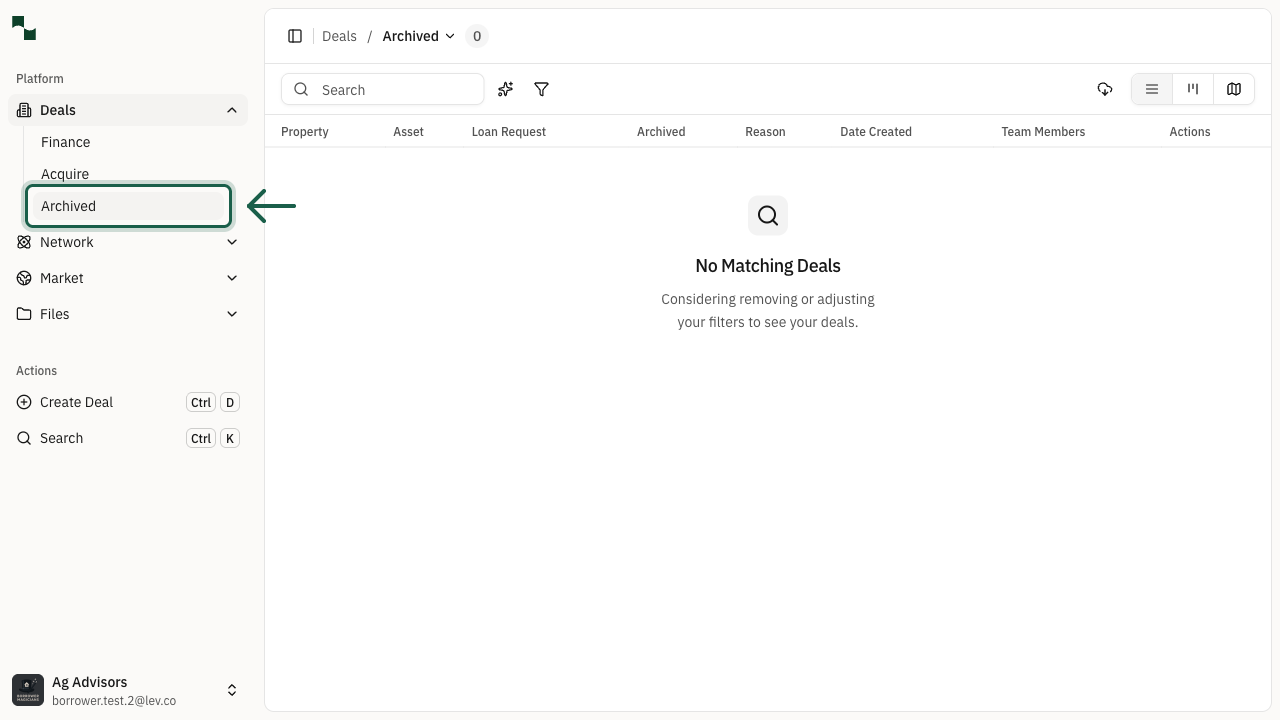The image size is (1280, 720).
Task: Switch to map view
Action: point(1234,90)
